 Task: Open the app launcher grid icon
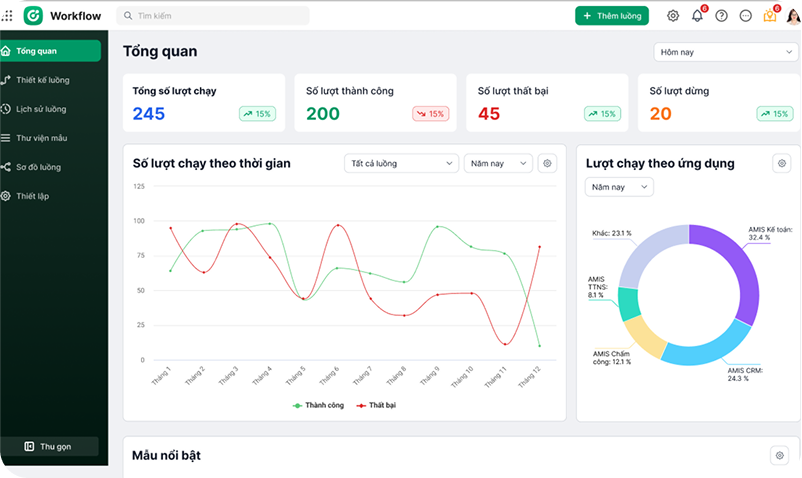click(7, 16)
